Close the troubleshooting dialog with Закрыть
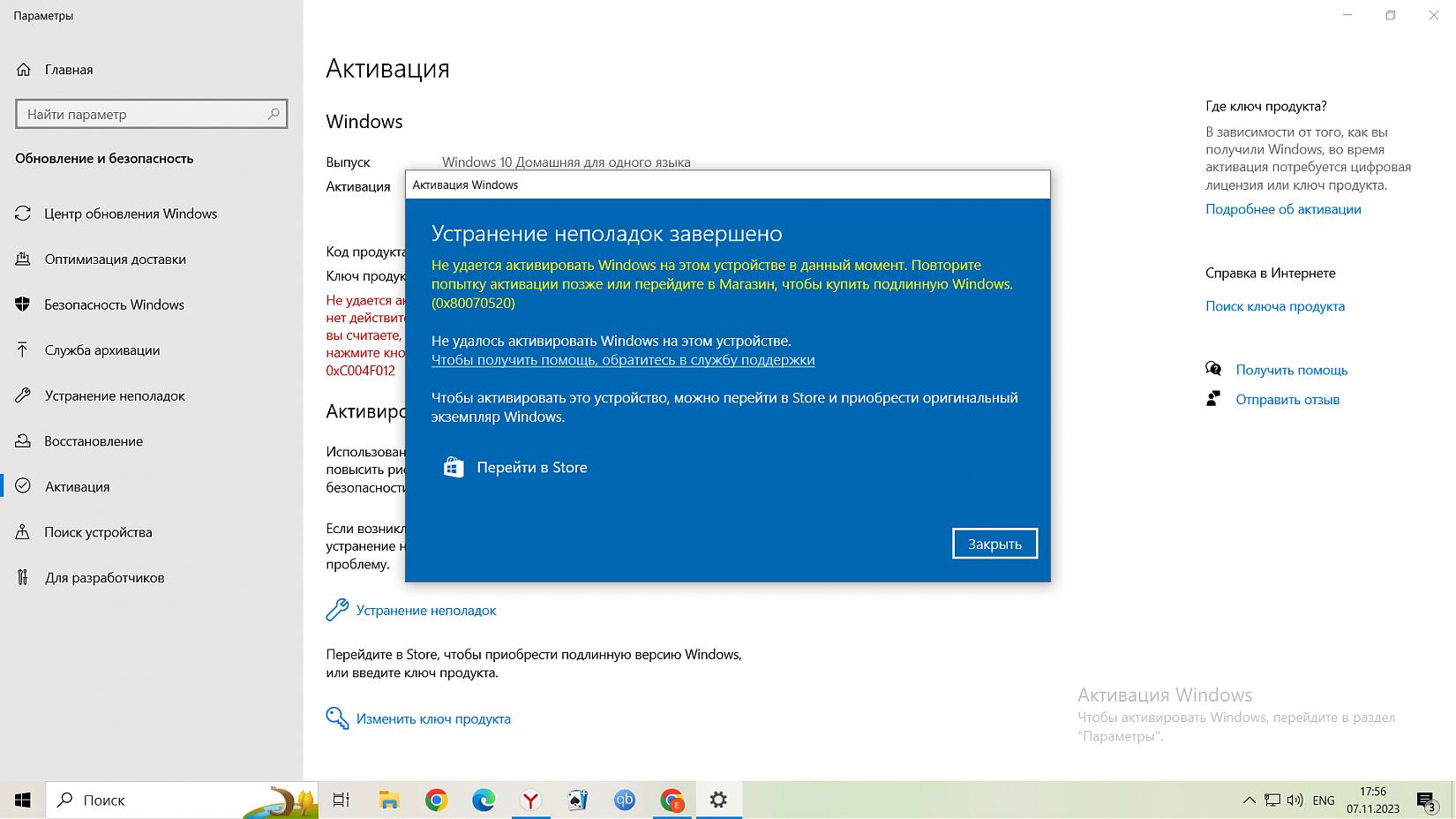 pos(994,544)
